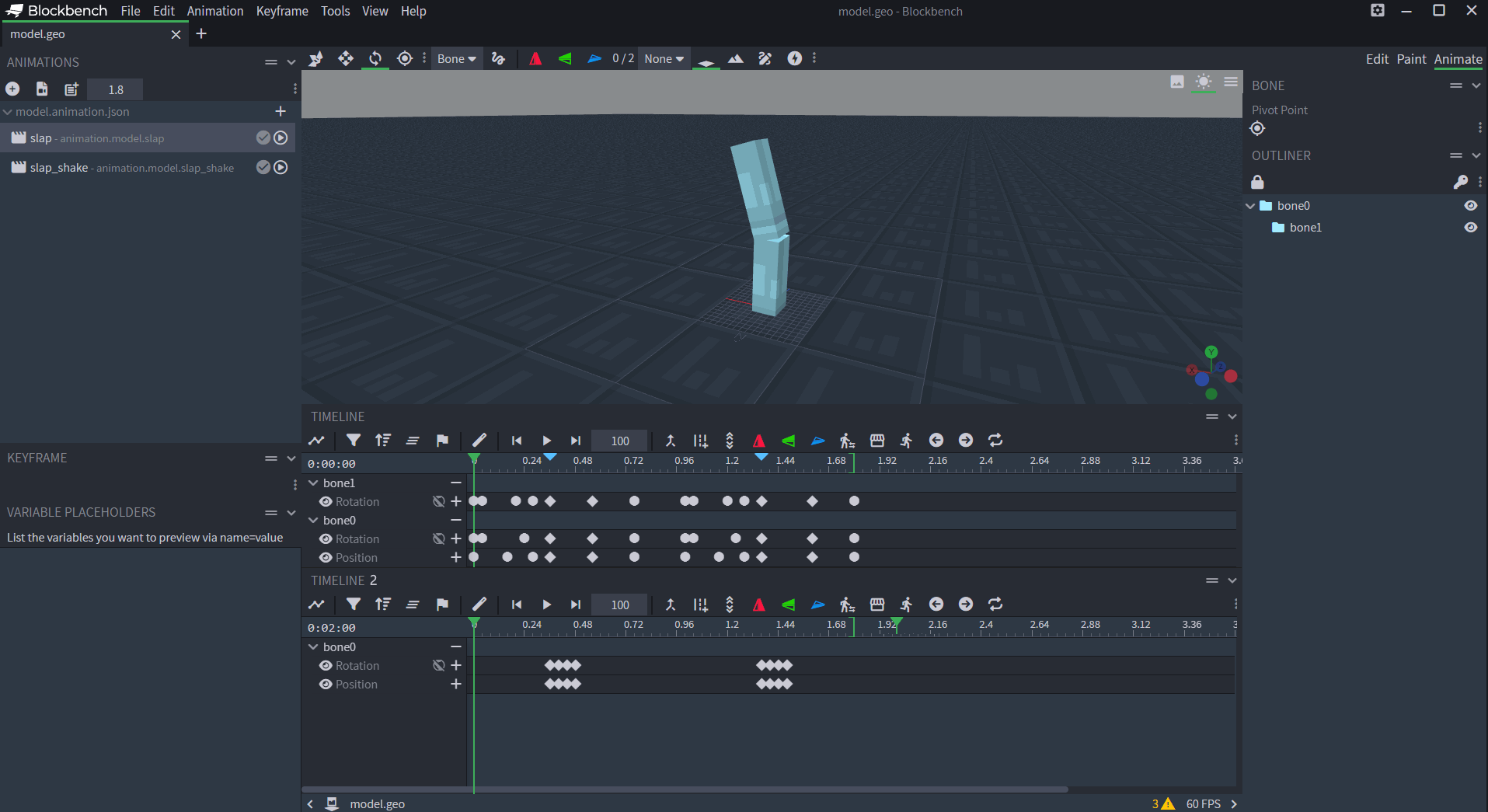Click the Add Animation plus icon
Viewport: 1488px width, 812px height.
[13, 89]
